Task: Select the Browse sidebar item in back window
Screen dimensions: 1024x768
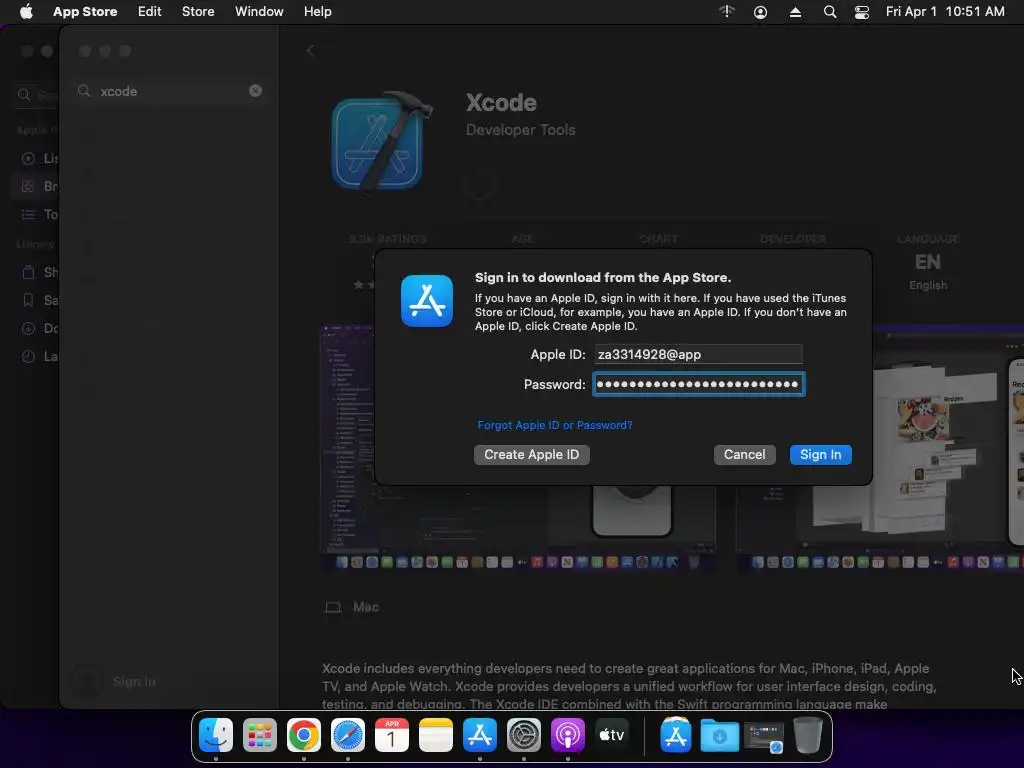Action: pyautogui.click(x=35, y=187)
